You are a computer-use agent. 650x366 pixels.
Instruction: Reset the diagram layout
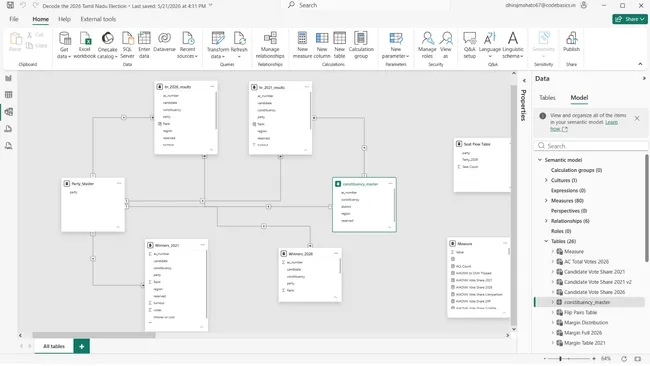coord(624,359)
